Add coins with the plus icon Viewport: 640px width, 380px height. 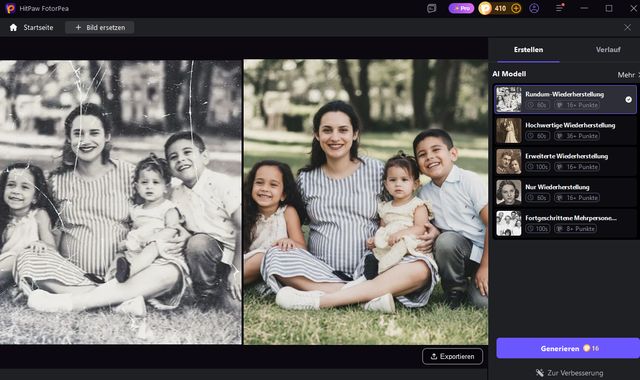point(516,8)
